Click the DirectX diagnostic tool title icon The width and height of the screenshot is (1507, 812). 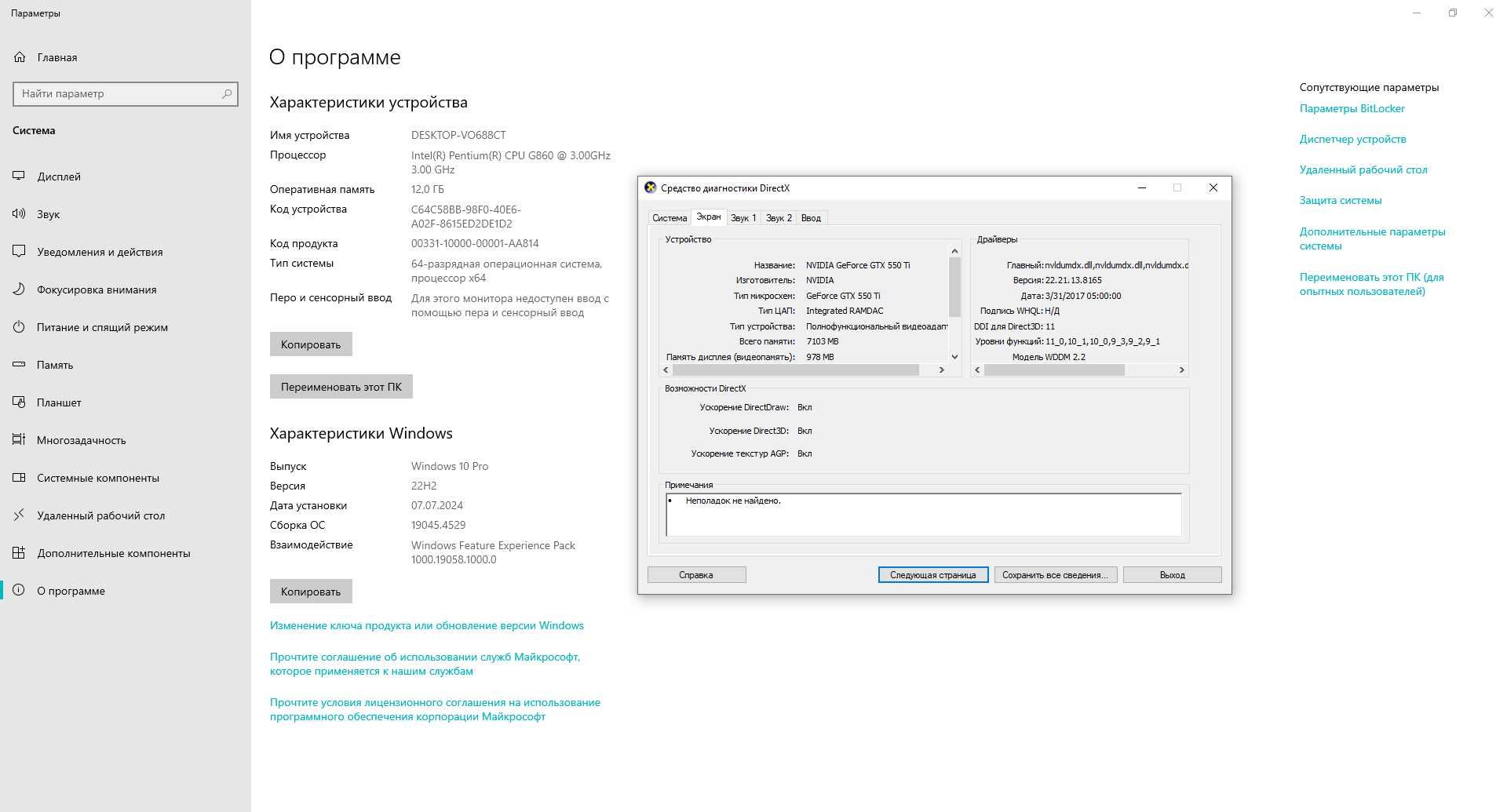point(650,188)
